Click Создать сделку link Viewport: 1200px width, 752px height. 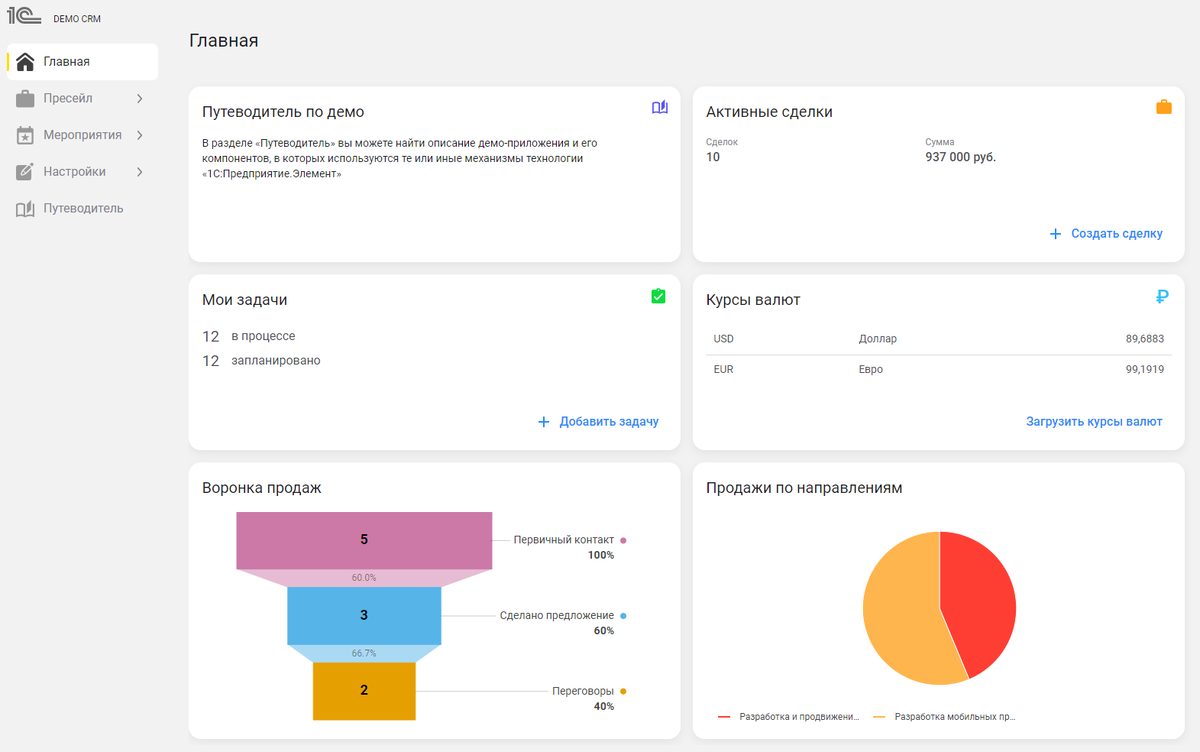click(1106, 234)
